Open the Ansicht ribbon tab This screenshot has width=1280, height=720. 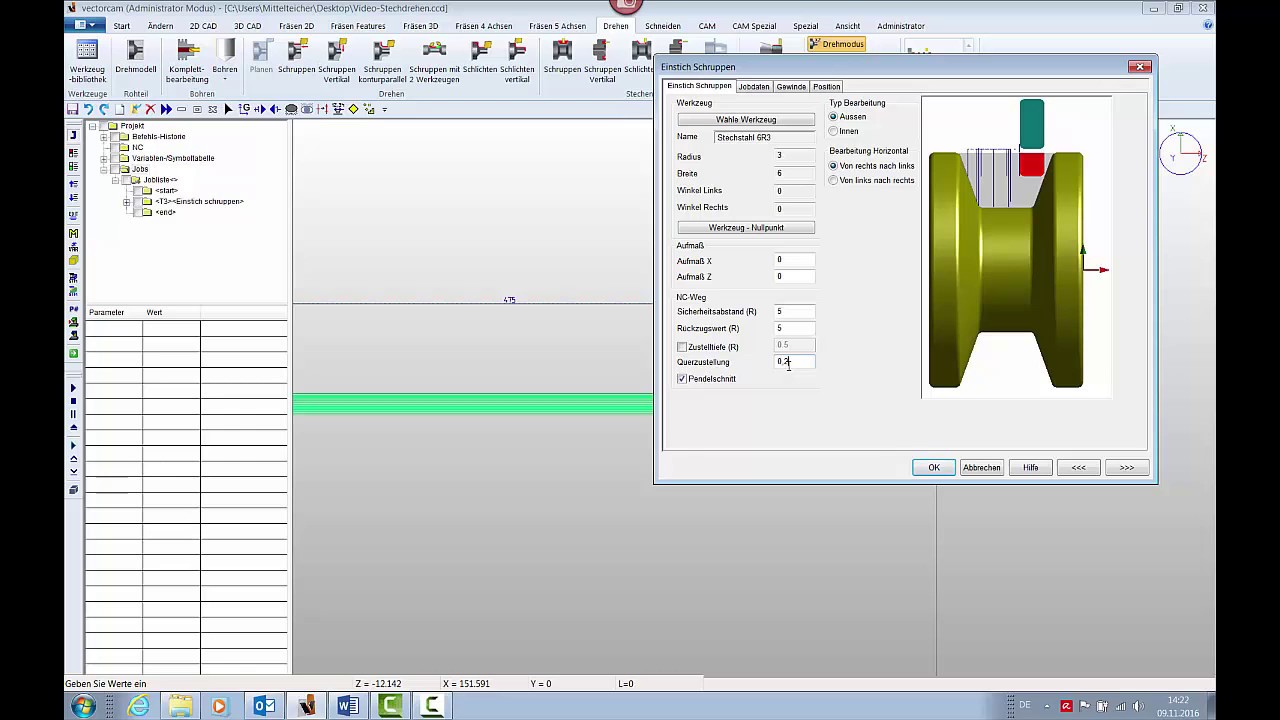coord(847,26)
